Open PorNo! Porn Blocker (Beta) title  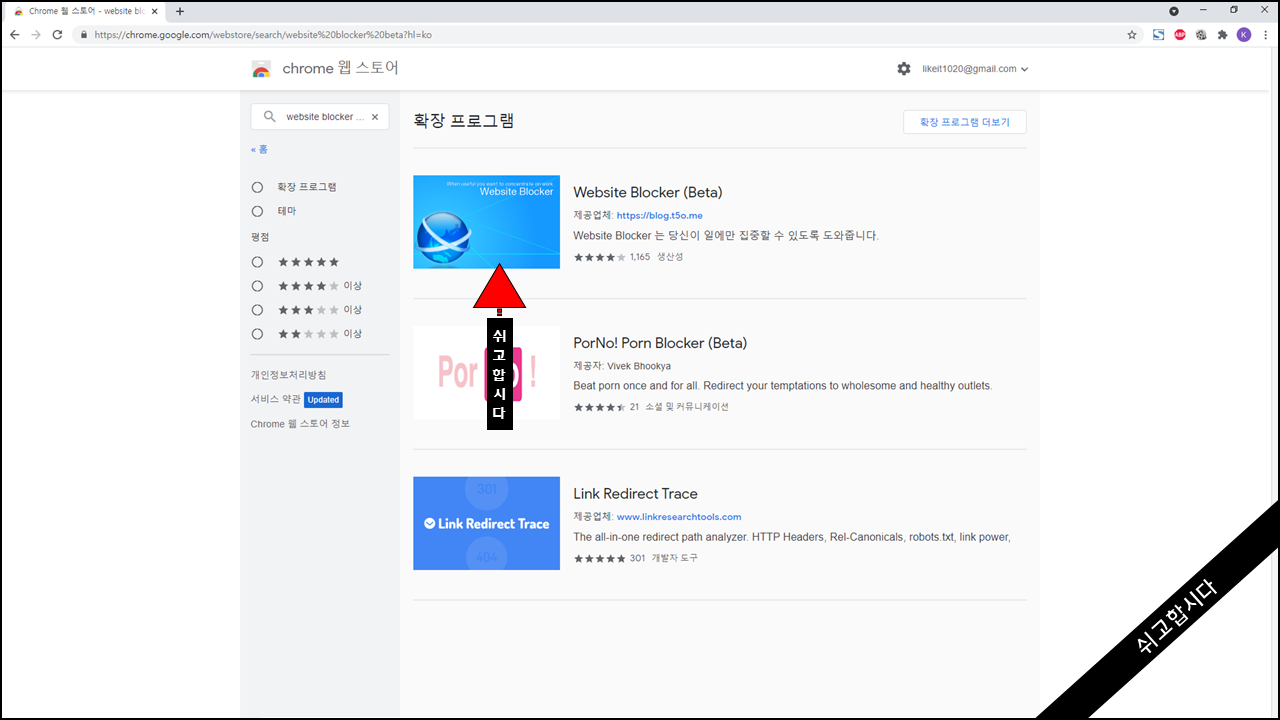[660, 343]
